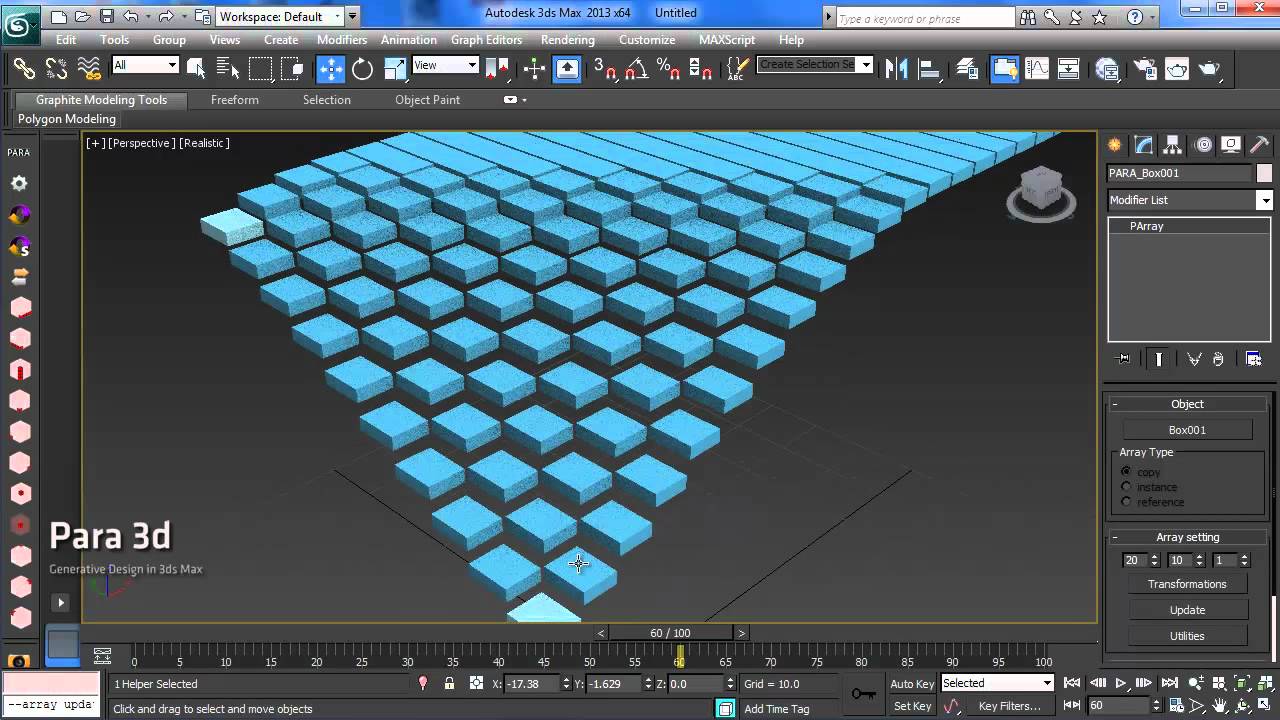Select the Rotate tool on the main toolbar
The height and width of the screenshot is (720, 1280).
pyautogui.click(x=360, y=69)
